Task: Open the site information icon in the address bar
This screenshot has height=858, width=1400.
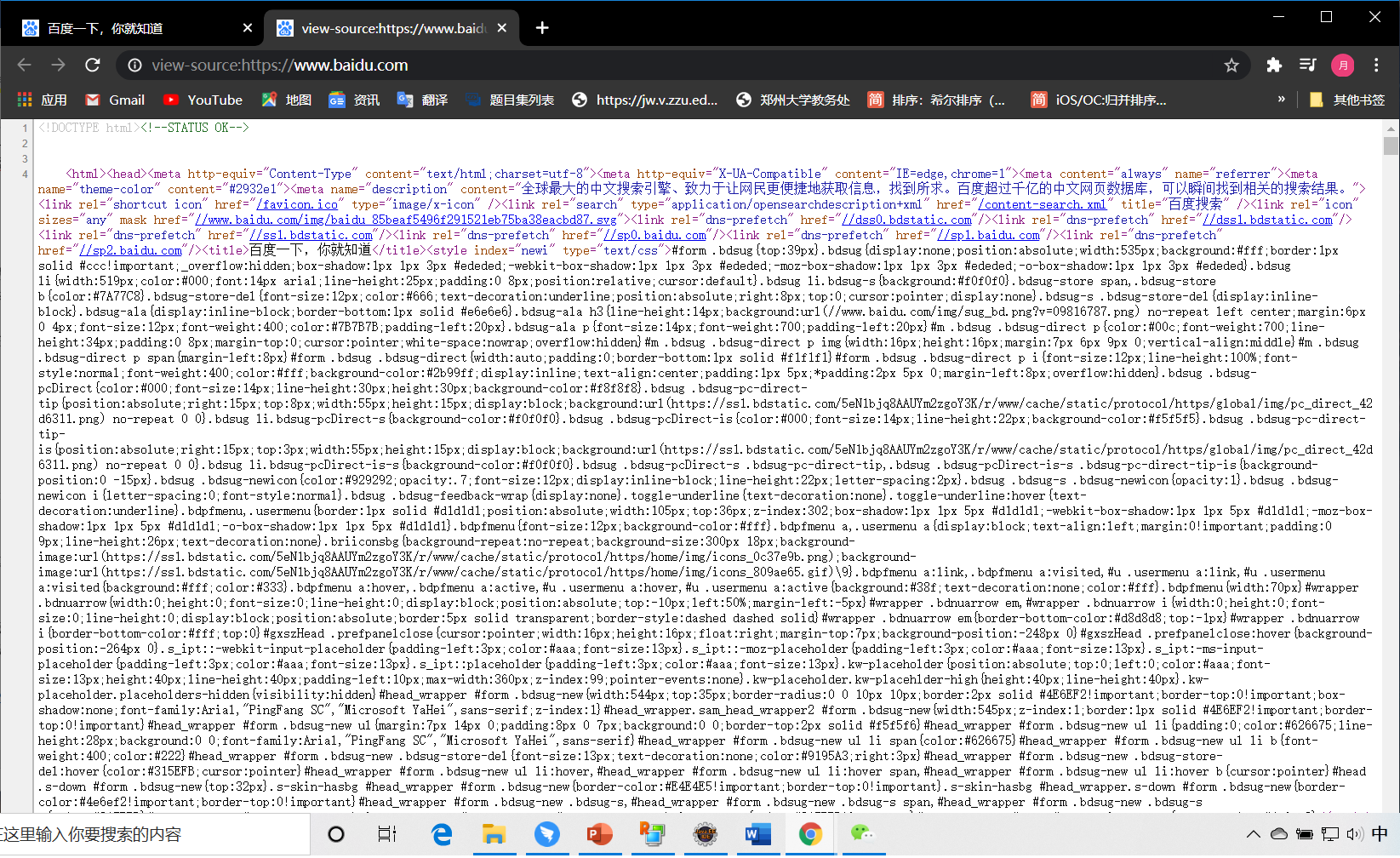Action: 134,65
